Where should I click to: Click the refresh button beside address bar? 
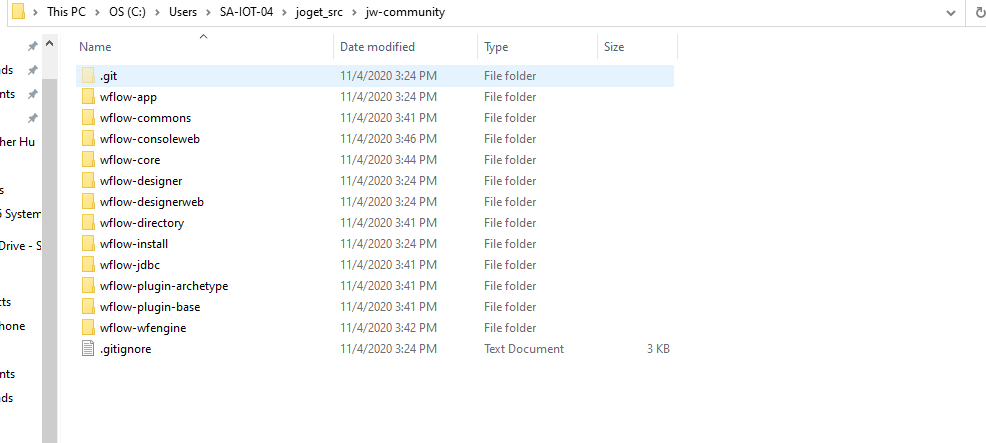pos(978,13)
